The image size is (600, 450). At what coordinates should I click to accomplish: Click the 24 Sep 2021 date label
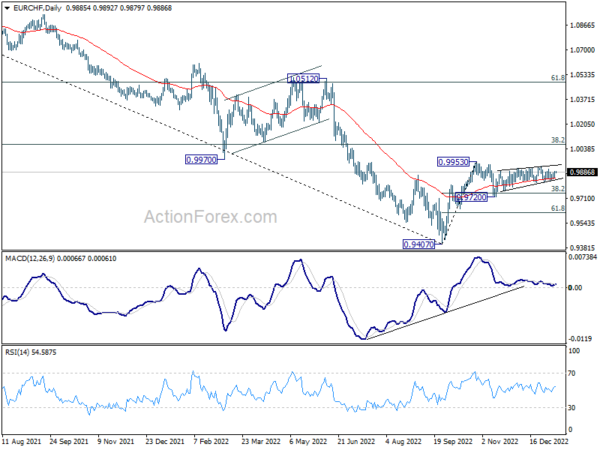click(x=69, y=441)
